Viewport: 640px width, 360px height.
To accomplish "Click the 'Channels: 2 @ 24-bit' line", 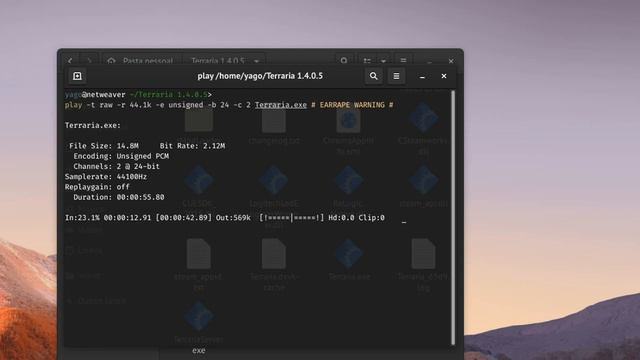I will 116,167.
